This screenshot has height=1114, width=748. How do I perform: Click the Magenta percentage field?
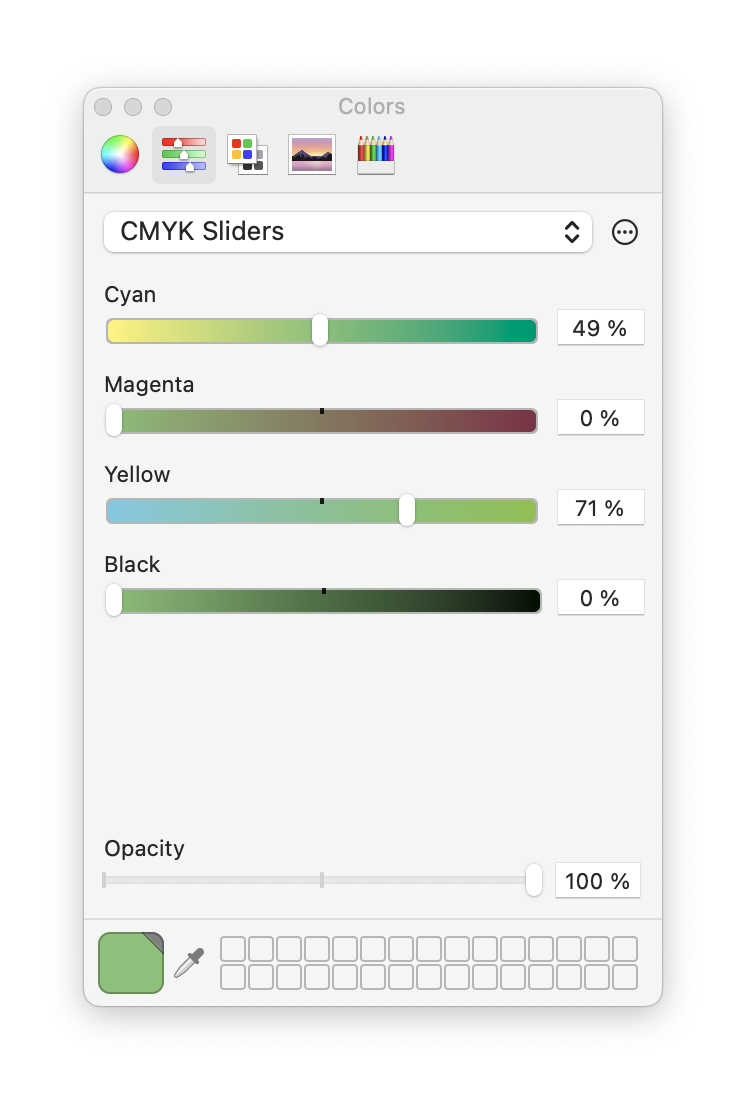point(600,418)
